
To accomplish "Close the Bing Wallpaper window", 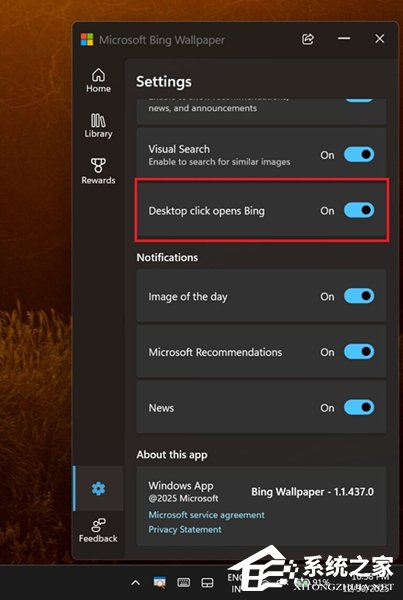I will pos(380,39).
